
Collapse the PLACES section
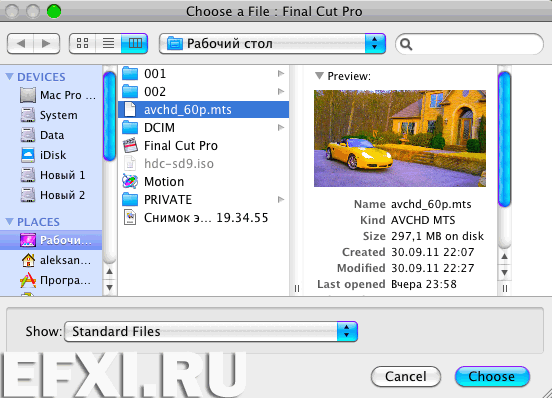(x=10, y=222)
